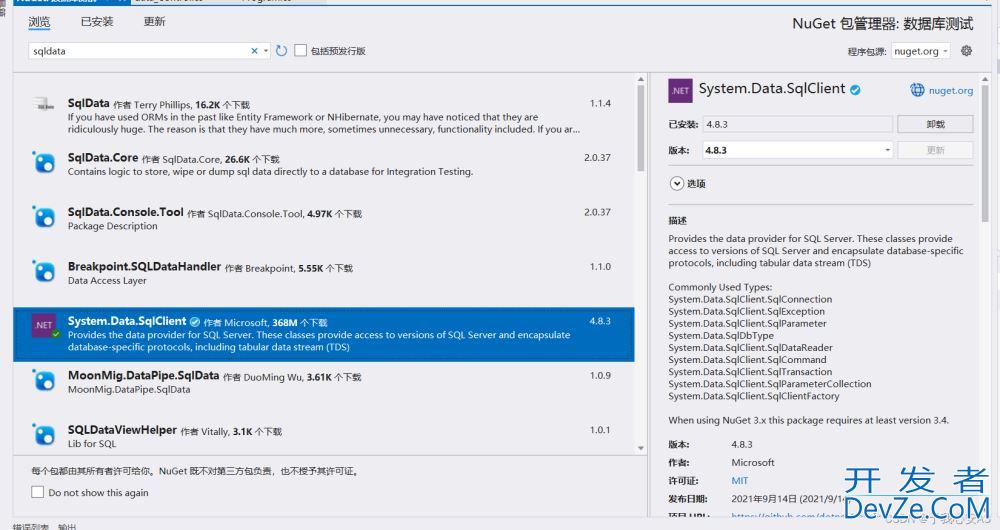Select the SQLDataViewHelper package title
The height and width of the screenshot is (530, 1000).
tap(122, 430)
